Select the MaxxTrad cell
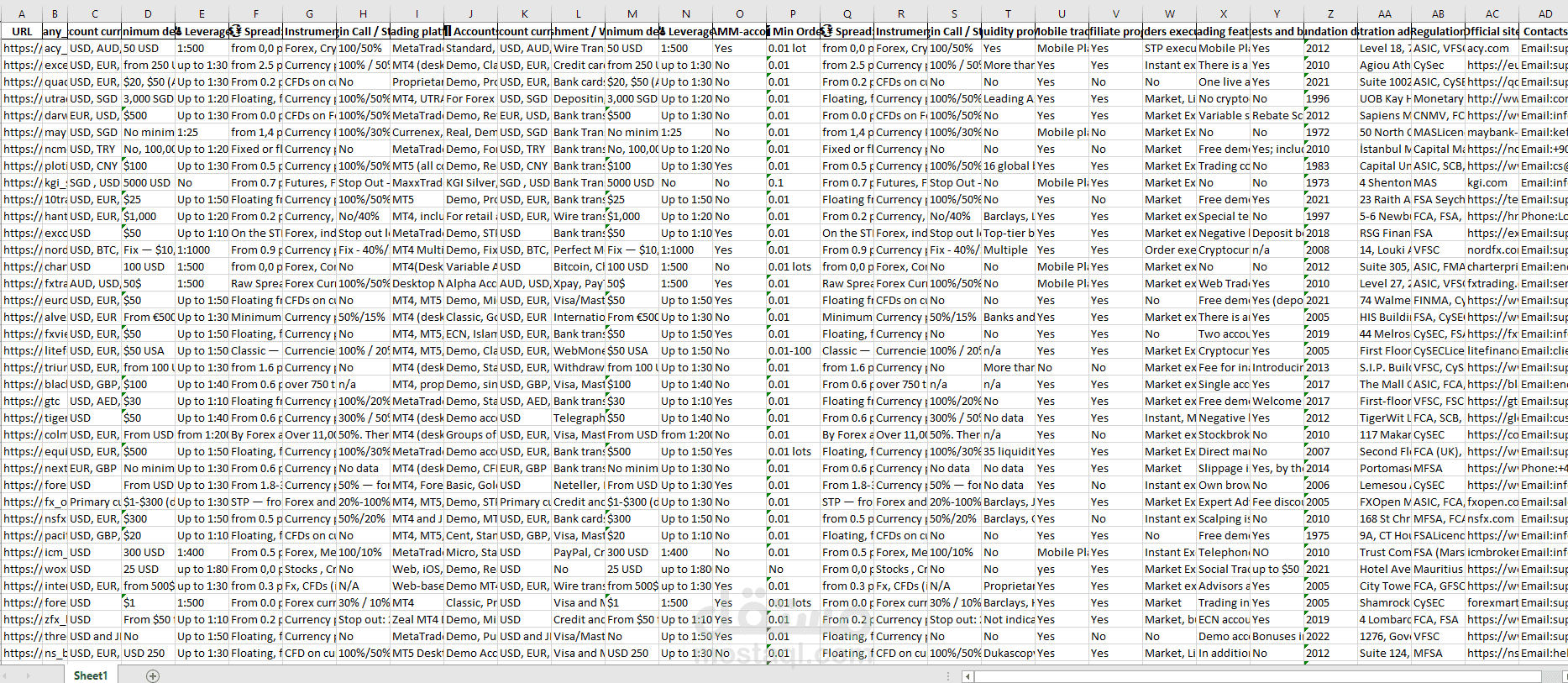The image size is (1568, 683). coord(417,182)
